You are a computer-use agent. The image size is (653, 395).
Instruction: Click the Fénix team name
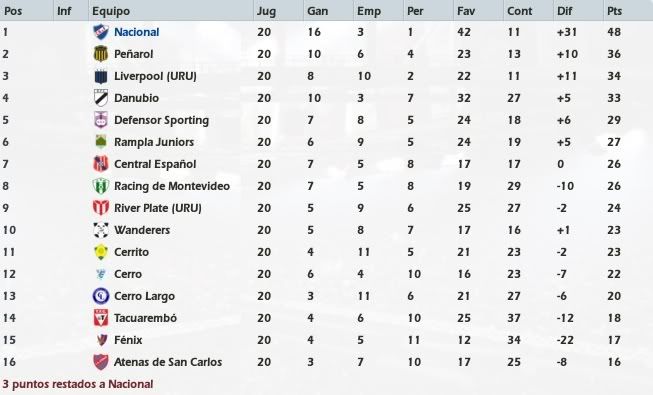pos(128,340)
